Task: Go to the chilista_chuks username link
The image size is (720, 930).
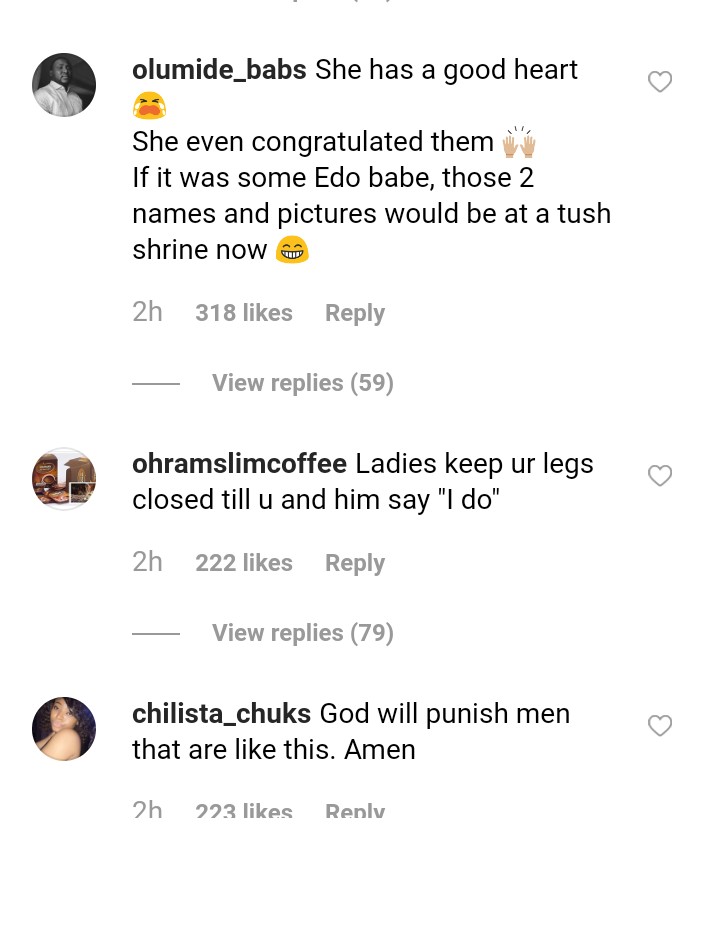Action: click(221, 714)
